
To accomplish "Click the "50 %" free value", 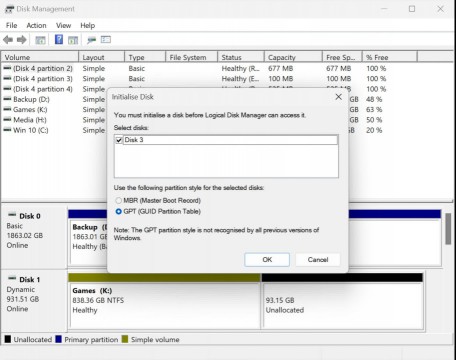I will point(374,120).
